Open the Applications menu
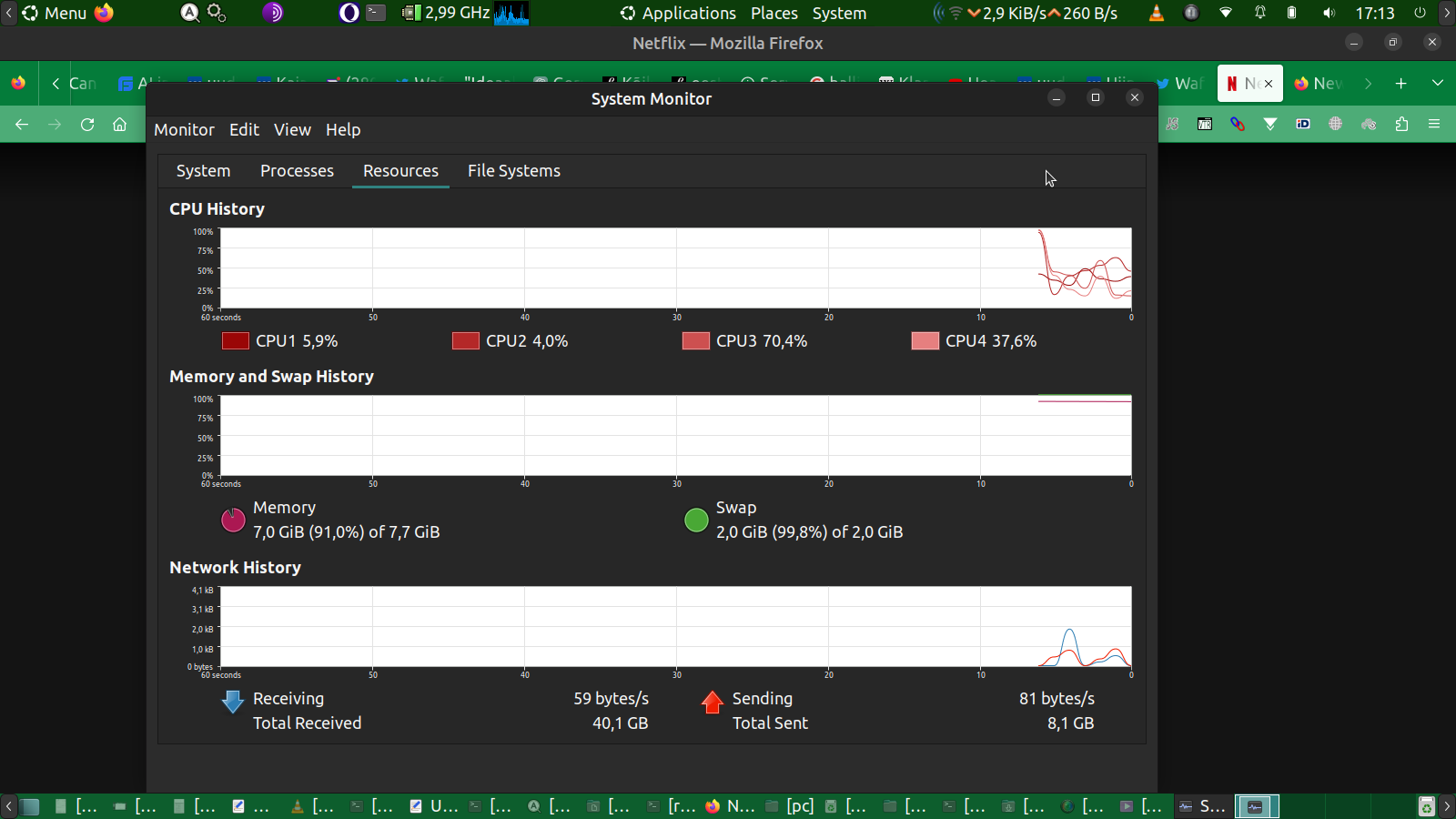This screenshot has width=1456, height=819. [678, 13]
